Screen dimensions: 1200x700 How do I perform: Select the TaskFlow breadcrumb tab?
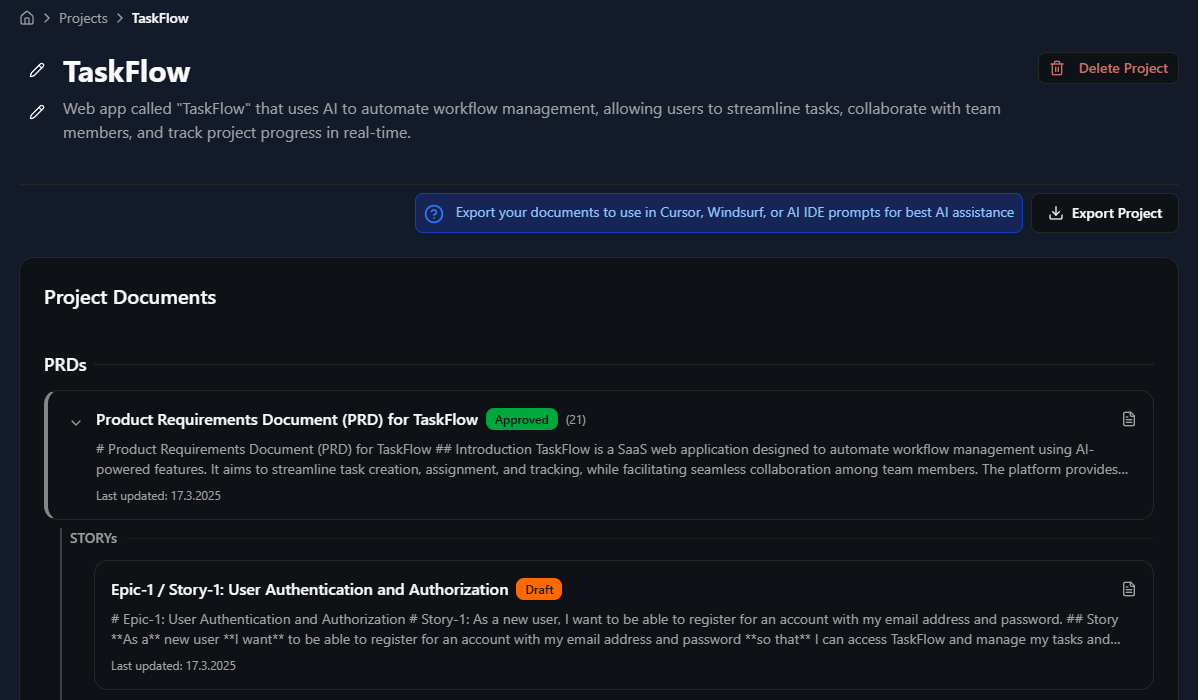[159, 17]
